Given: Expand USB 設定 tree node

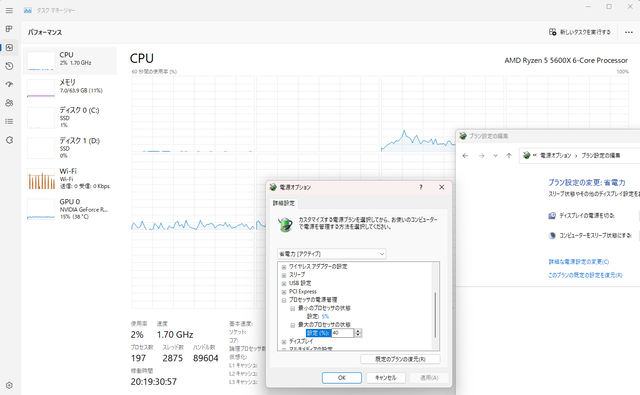Looking at the screenshot, I should 284,284.
